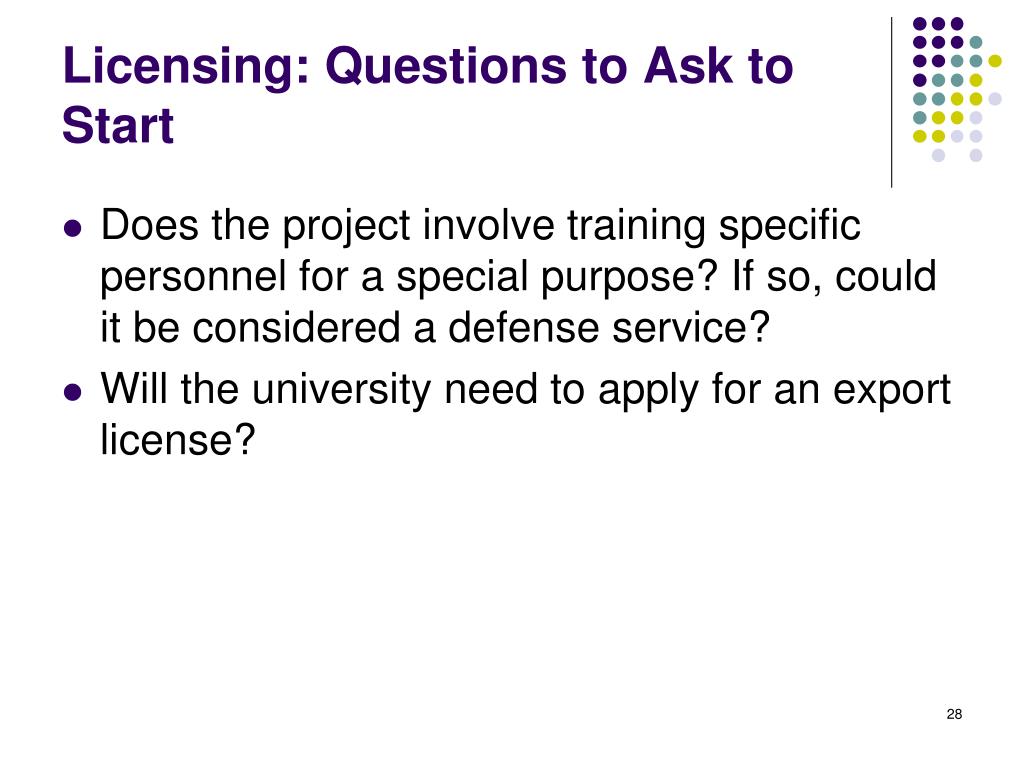The height and width of the screenshot is (768, 1024).
Task: Click the top-left dark purple dot in decoration
Action: click(920, 24)
